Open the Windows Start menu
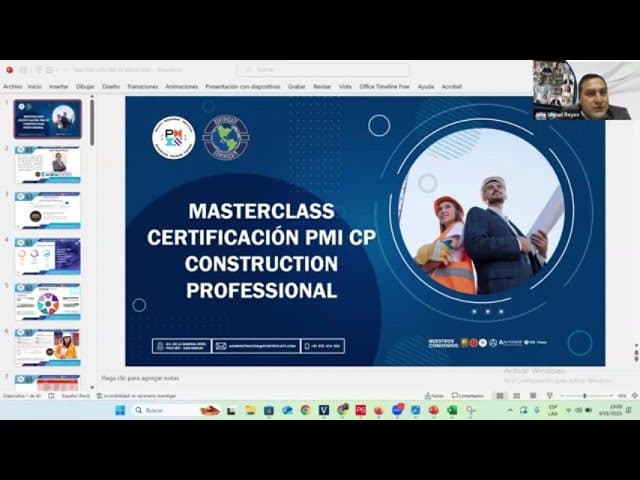 tap(120, 410)
